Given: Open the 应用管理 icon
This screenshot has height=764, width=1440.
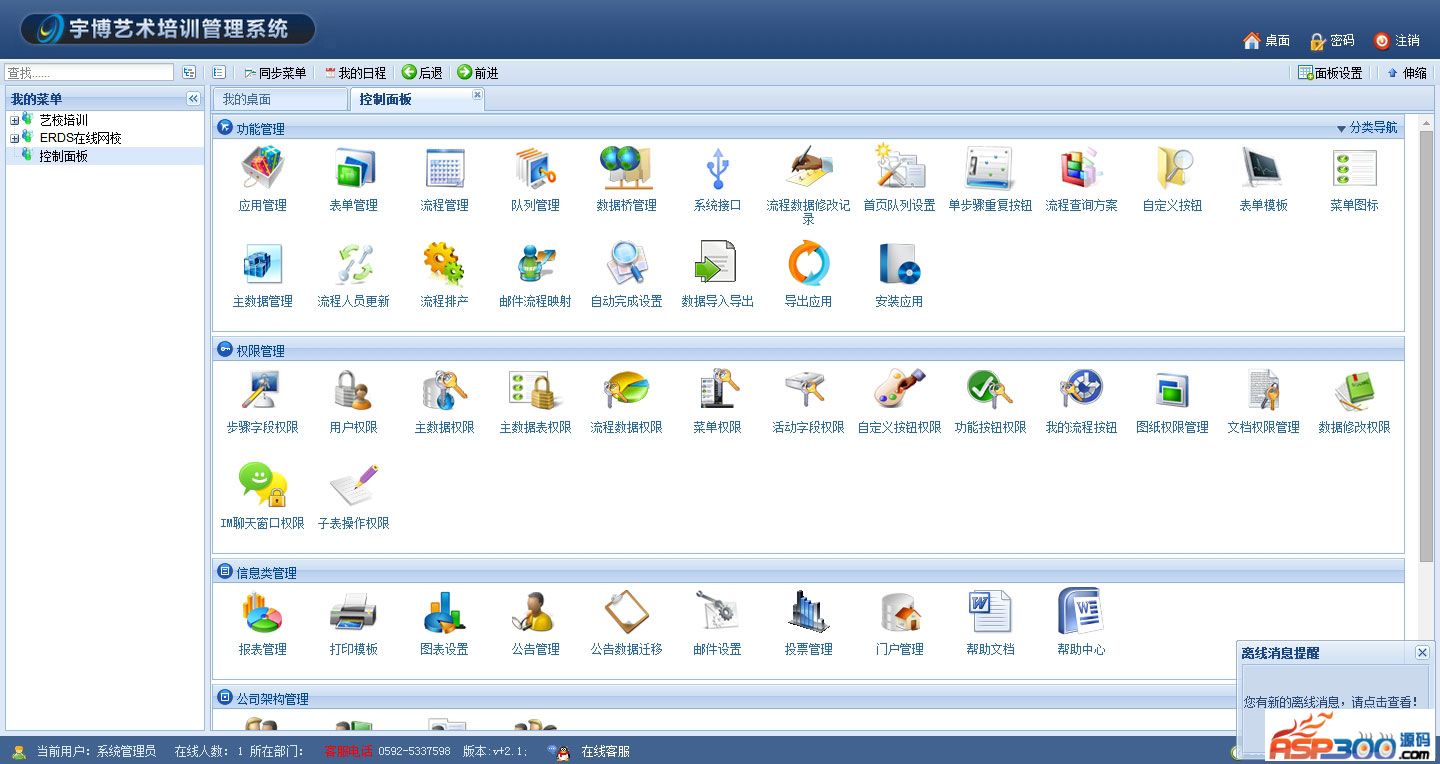Looking at the screenshot, I should (263, 168).
